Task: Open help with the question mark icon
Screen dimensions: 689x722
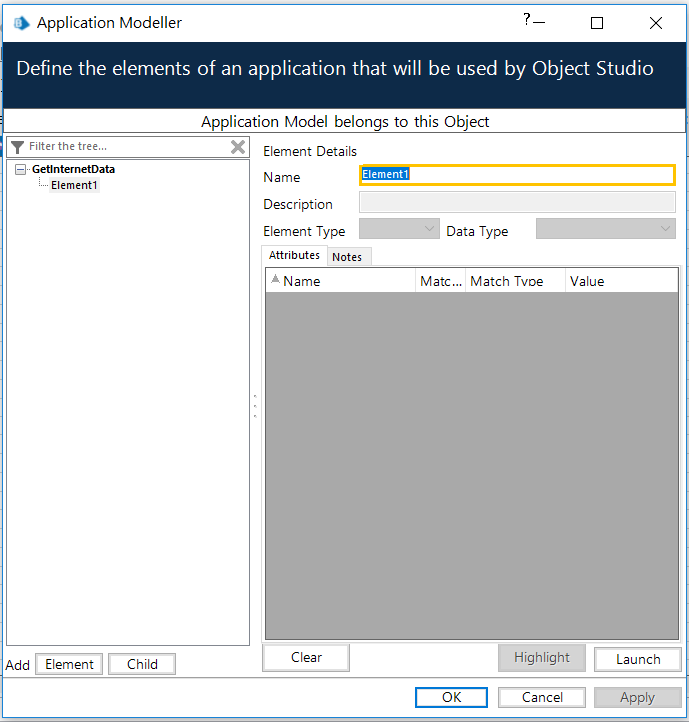Action: pos(527,19)
